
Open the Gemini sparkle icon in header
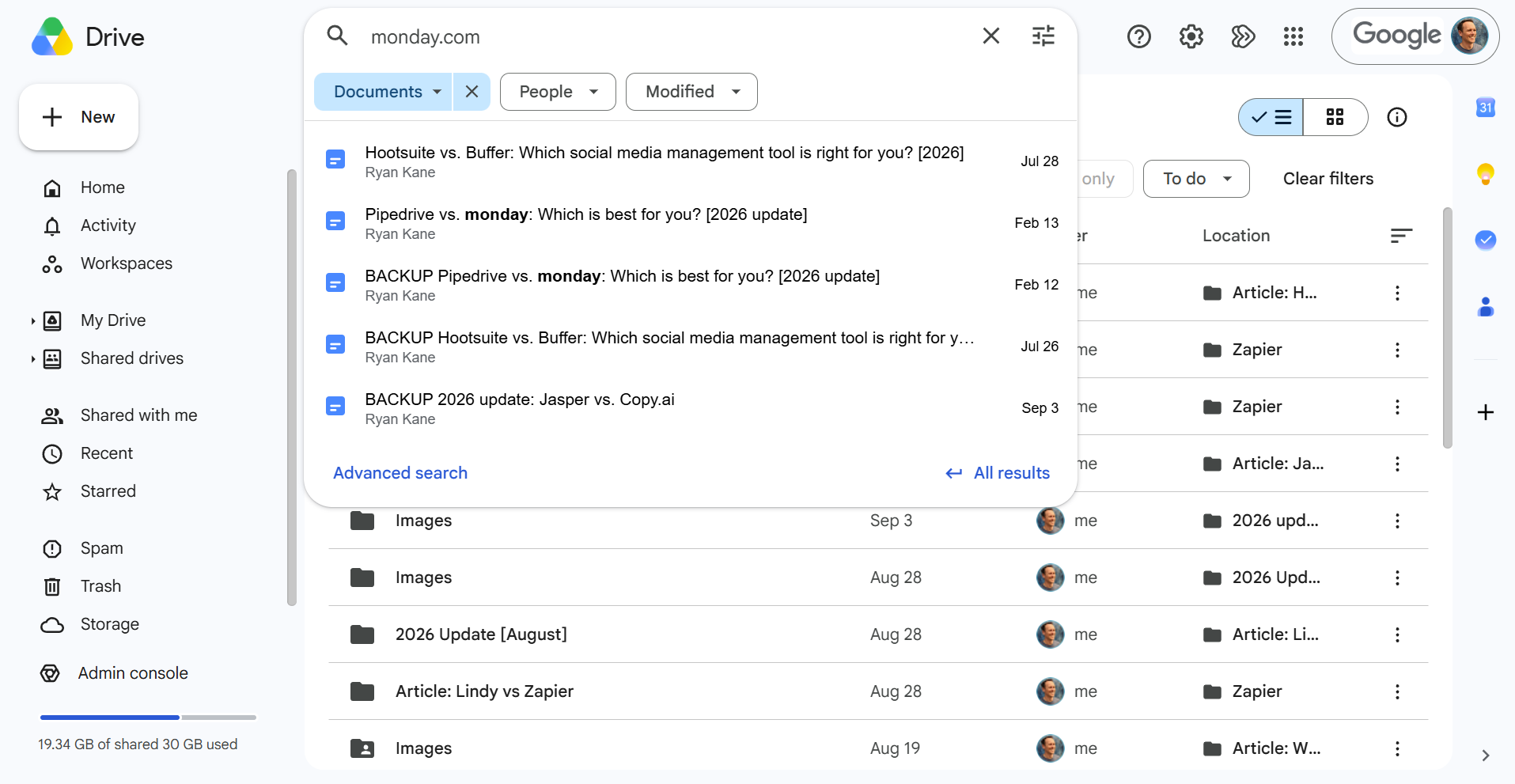[x=1243, y=36]
